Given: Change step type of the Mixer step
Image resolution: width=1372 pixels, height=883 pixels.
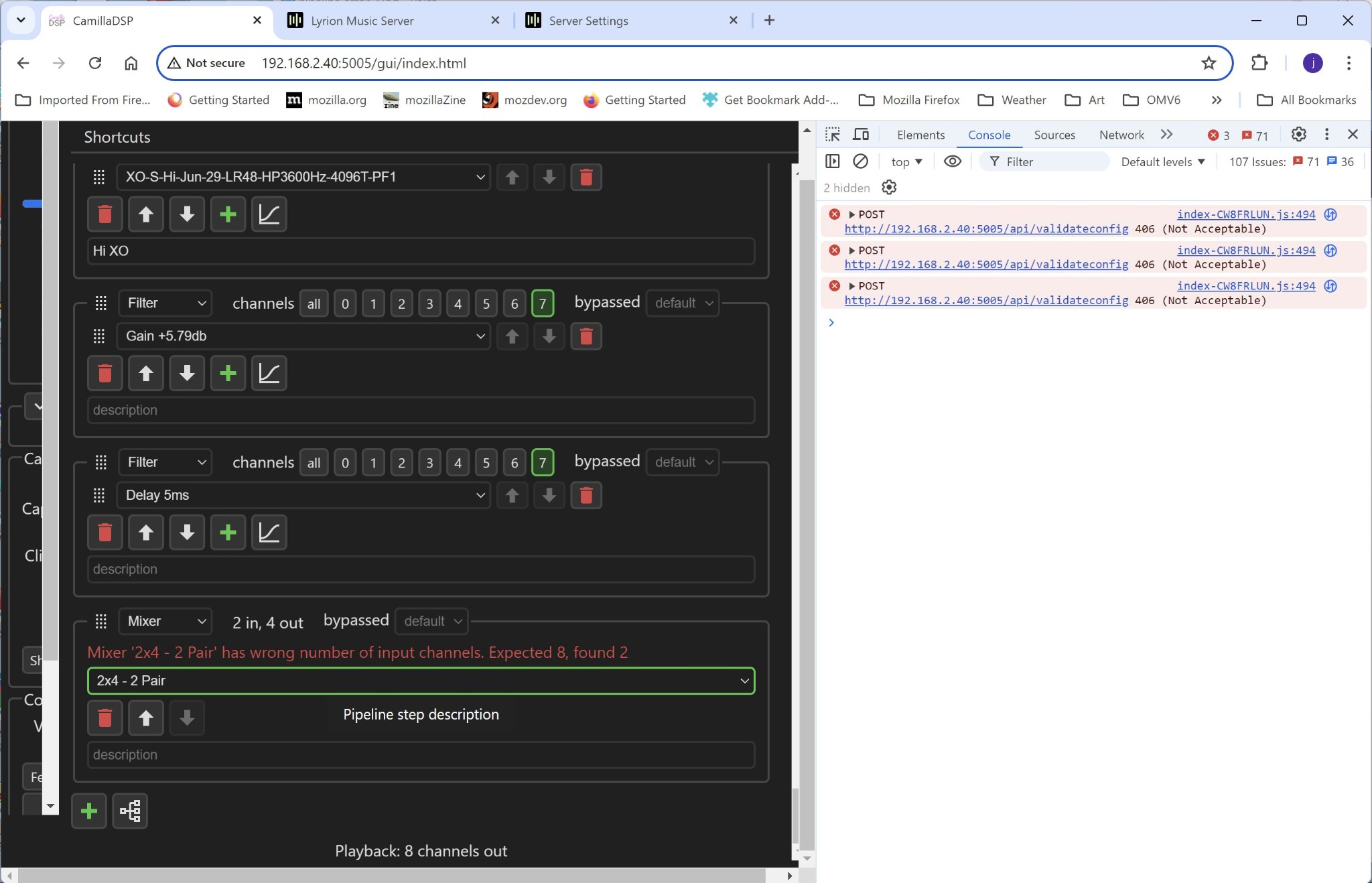Looking at the screenshot, I should pyautogui.click(x=165, y=621).
